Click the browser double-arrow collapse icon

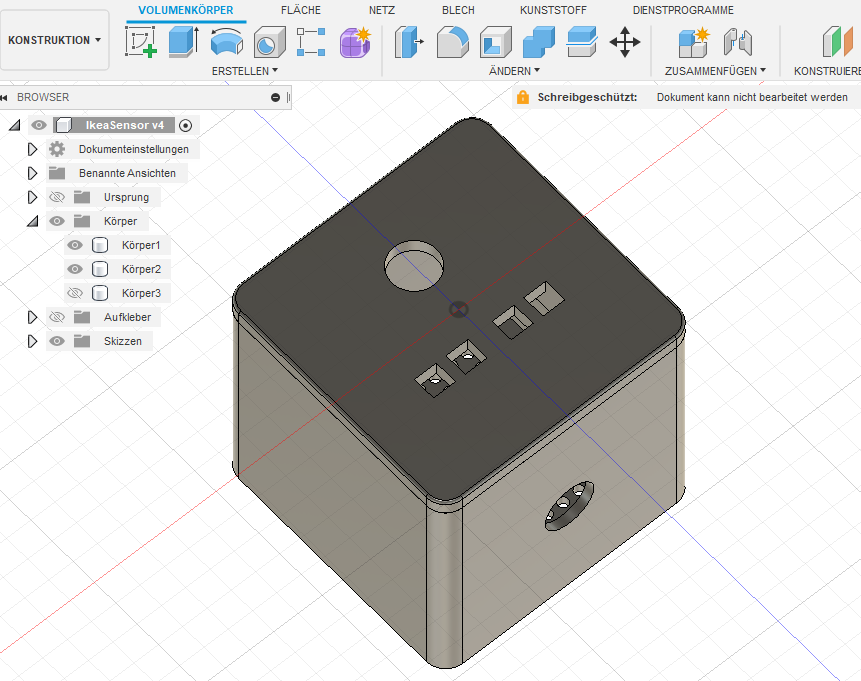(x=4, y=97)
